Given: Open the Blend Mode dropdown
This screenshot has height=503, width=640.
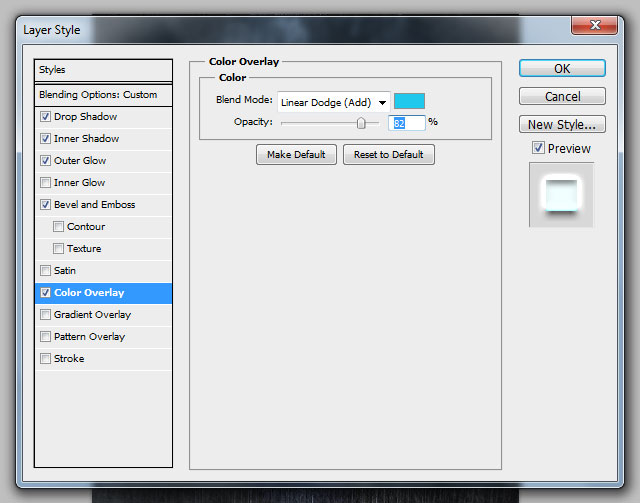Looking at the screenshot, I should pyautogui.click(x=334, y=102).
